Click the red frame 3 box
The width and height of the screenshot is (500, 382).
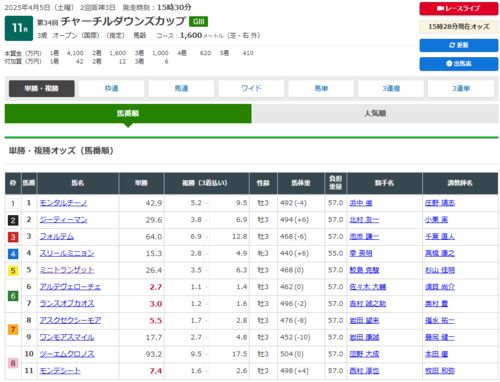pyautogui.click(x=13, y=237)
